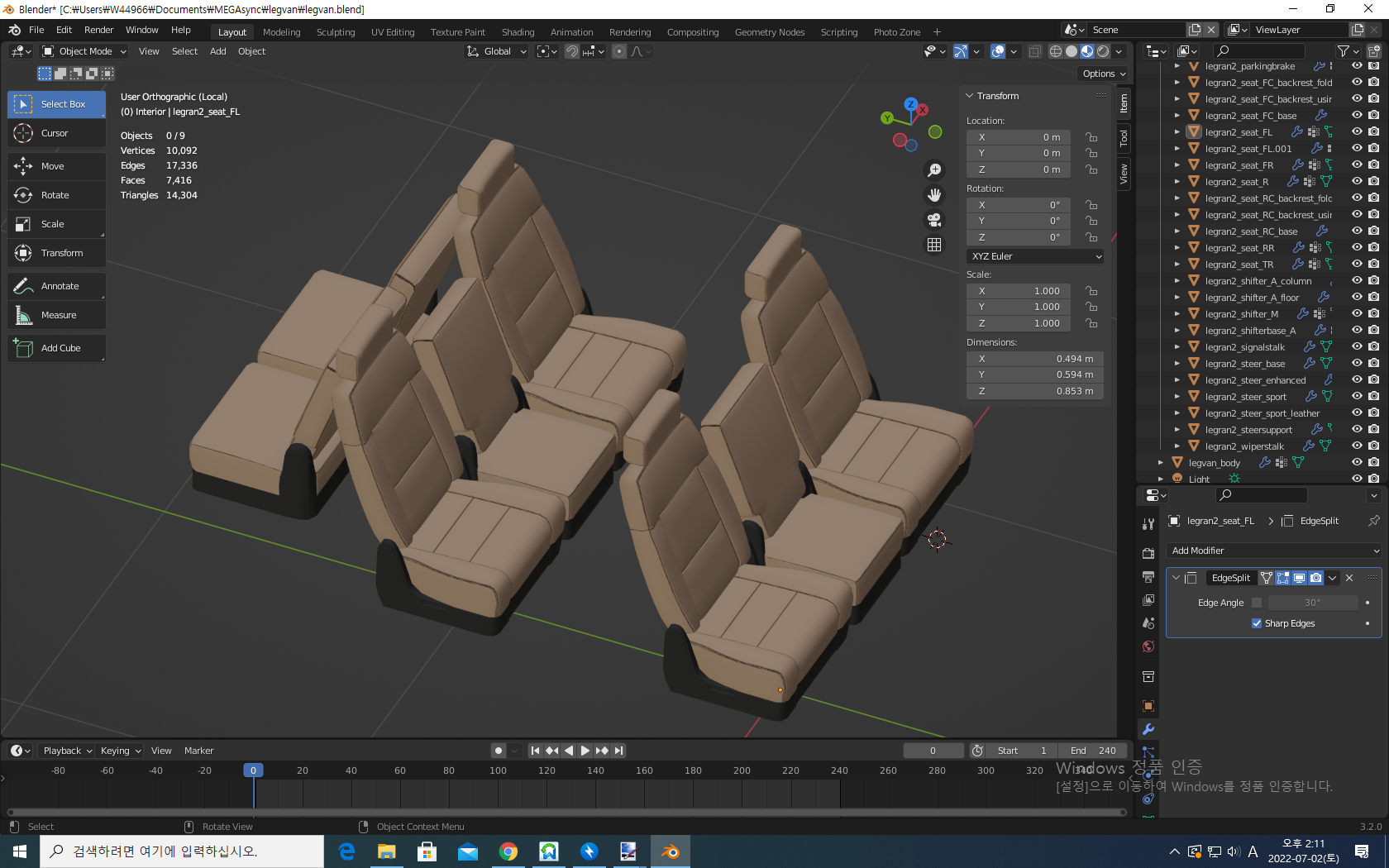This screenshot has width=1389, height=868.
Task: Activate the Move tool
Action: [55, 166]
